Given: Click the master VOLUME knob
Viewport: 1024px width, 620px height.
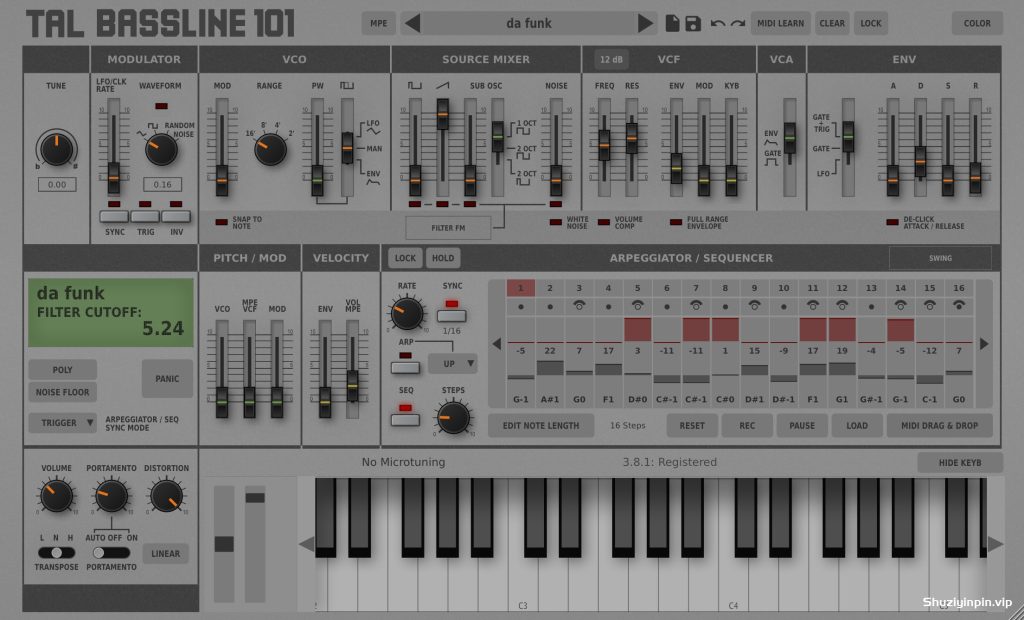Looking at the screenshot, I should [56, 496].
